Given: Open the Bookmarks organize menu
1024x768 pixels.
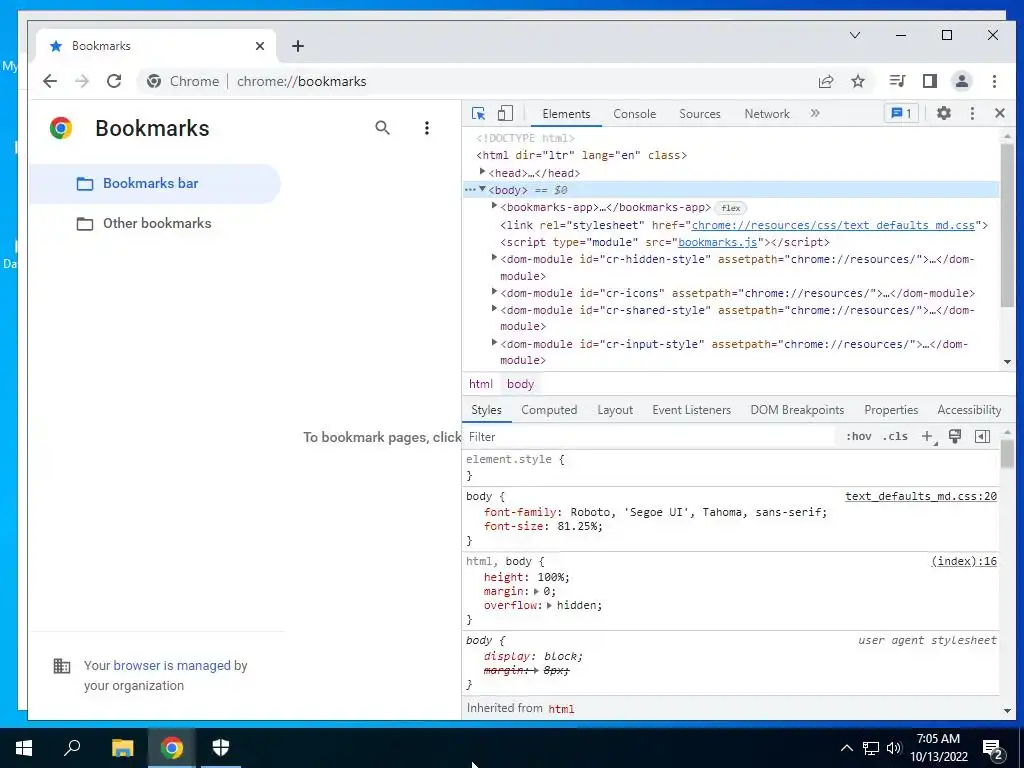Looking at the screenshot, I should [x=426, y=128].
